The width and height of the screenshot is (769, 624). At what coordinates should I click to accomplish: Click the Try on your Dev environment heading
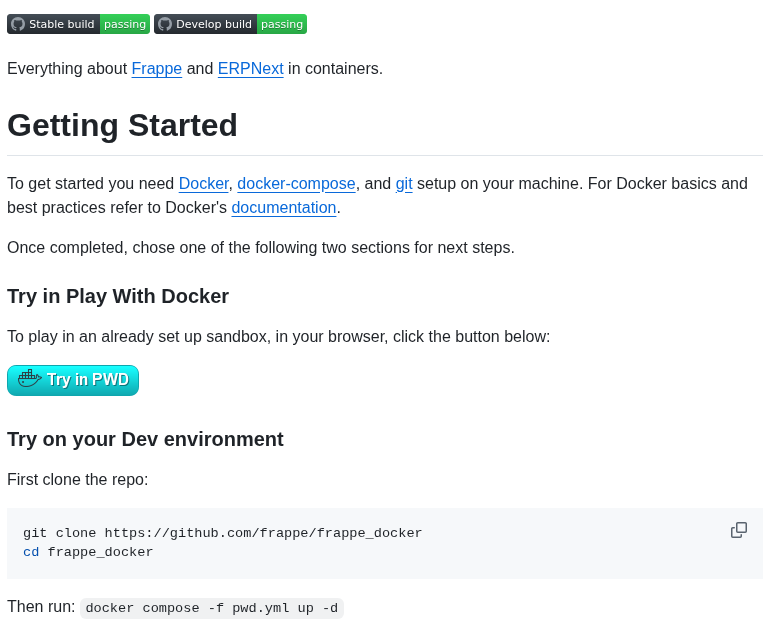coord(145,439)
